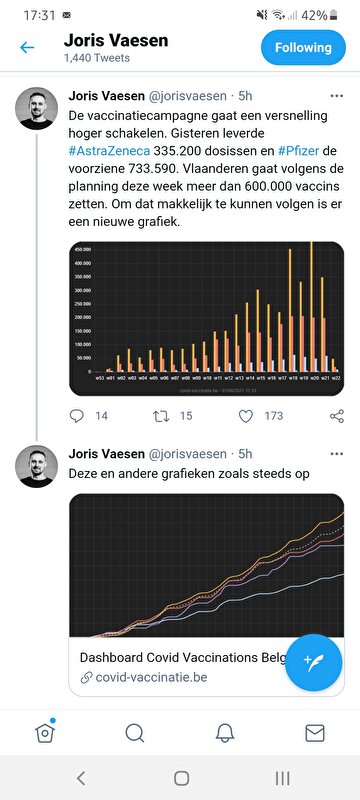
Task: Open the three-dot menu on the second tweet
Action: tap(337, 454)
